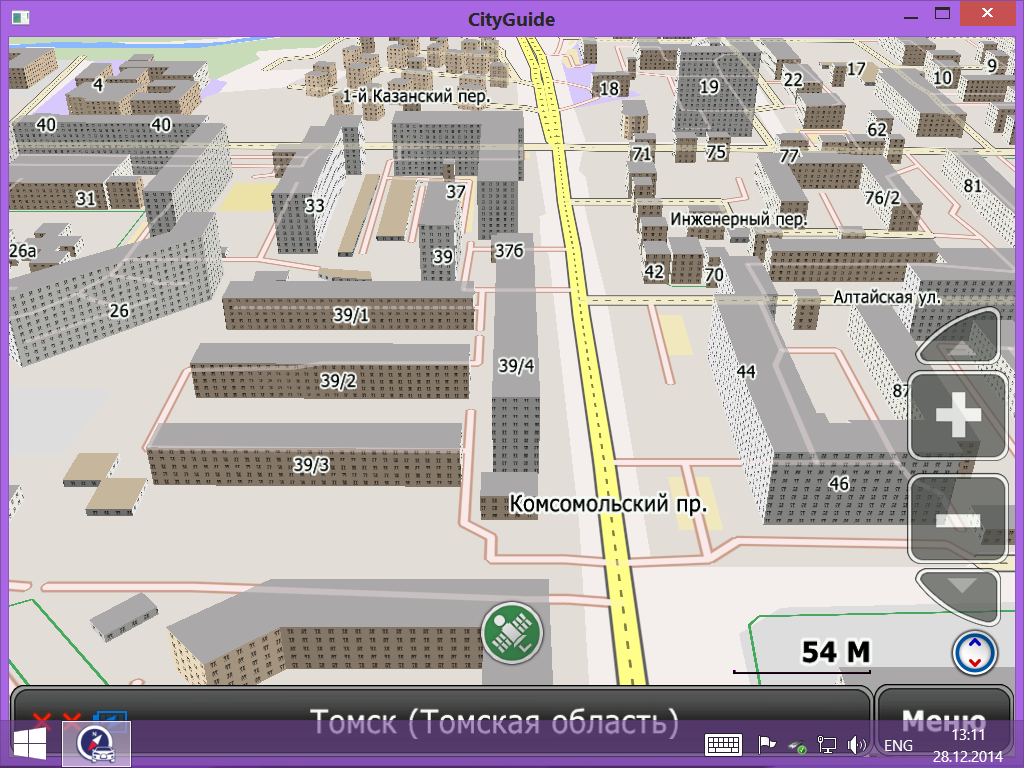Open the network connection tray icon
The width and height of the screenshot is (1024, 768).
(827, 745)
